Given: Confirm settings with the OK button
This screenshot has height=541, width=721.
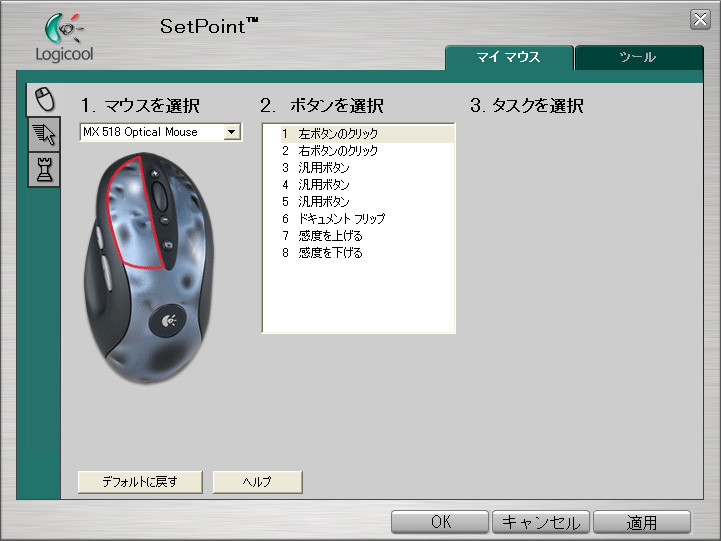Looking at the screenshot, I should coord(440,522).
